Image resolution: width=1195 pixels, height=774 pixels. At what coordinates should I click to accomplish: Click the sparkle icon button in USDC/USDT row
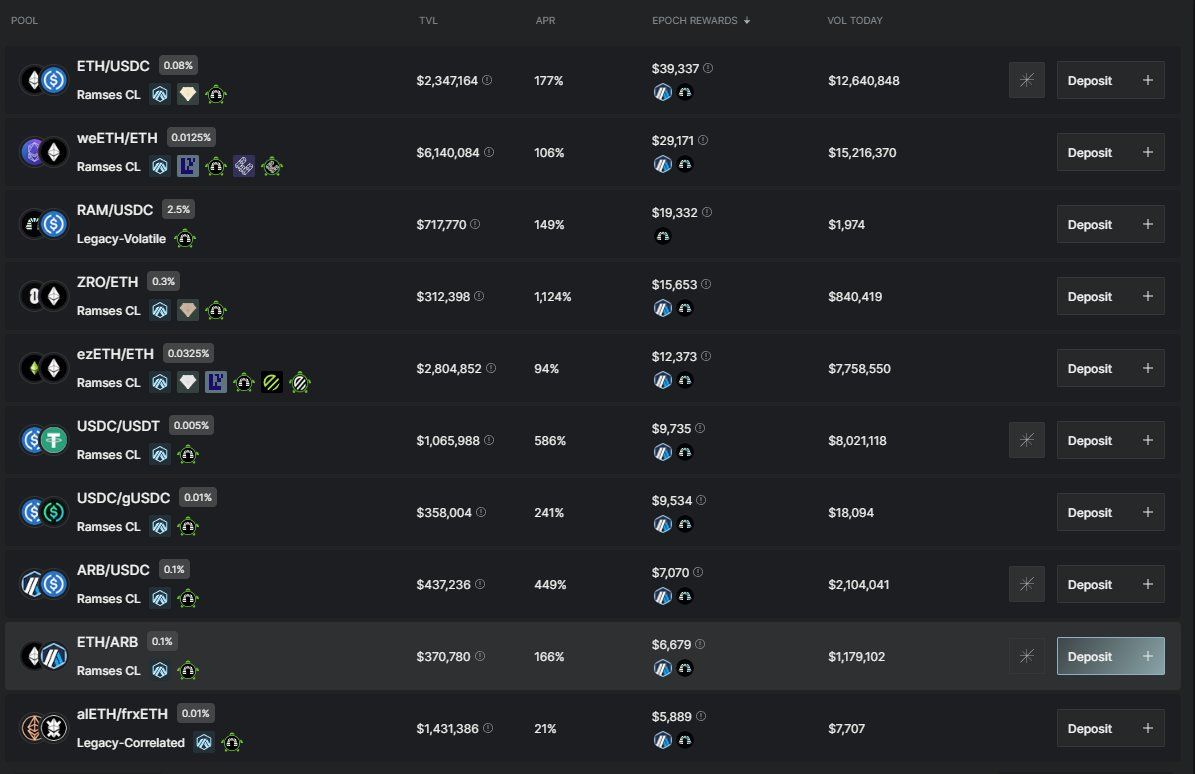1026,440
